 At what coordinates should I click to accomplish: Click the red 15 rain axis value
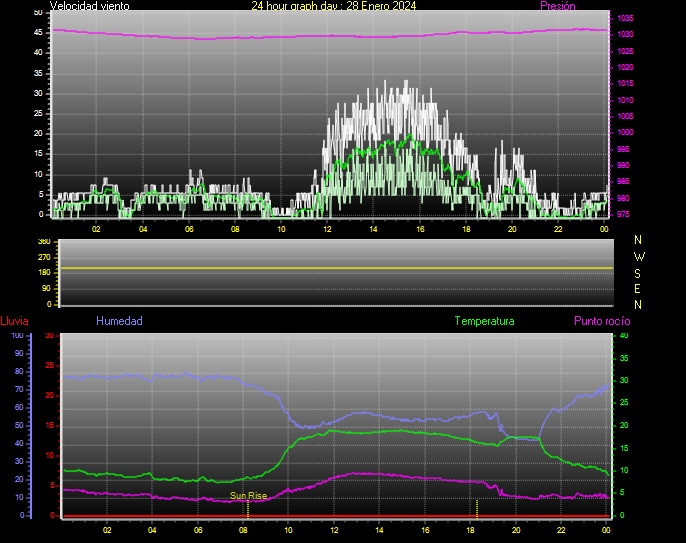click(50, 425)
